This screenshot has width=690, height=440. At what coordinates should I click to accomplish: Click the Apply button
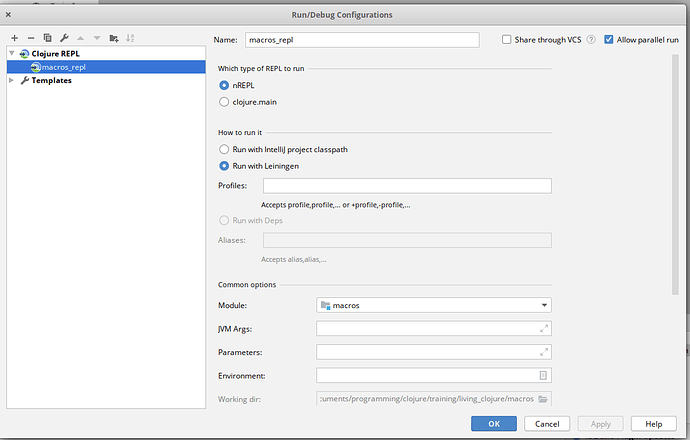[601, 424]
